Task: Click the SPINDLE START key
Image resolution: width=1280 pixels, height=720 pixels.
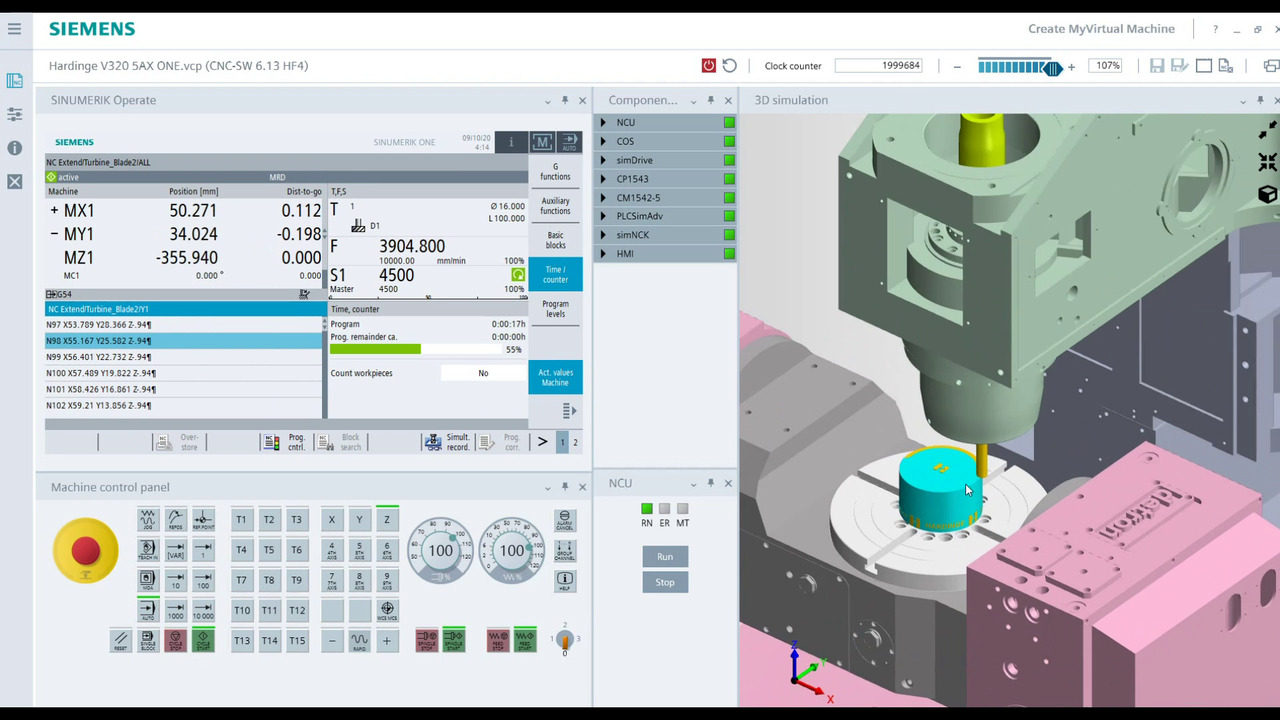Action: point(453,640)
